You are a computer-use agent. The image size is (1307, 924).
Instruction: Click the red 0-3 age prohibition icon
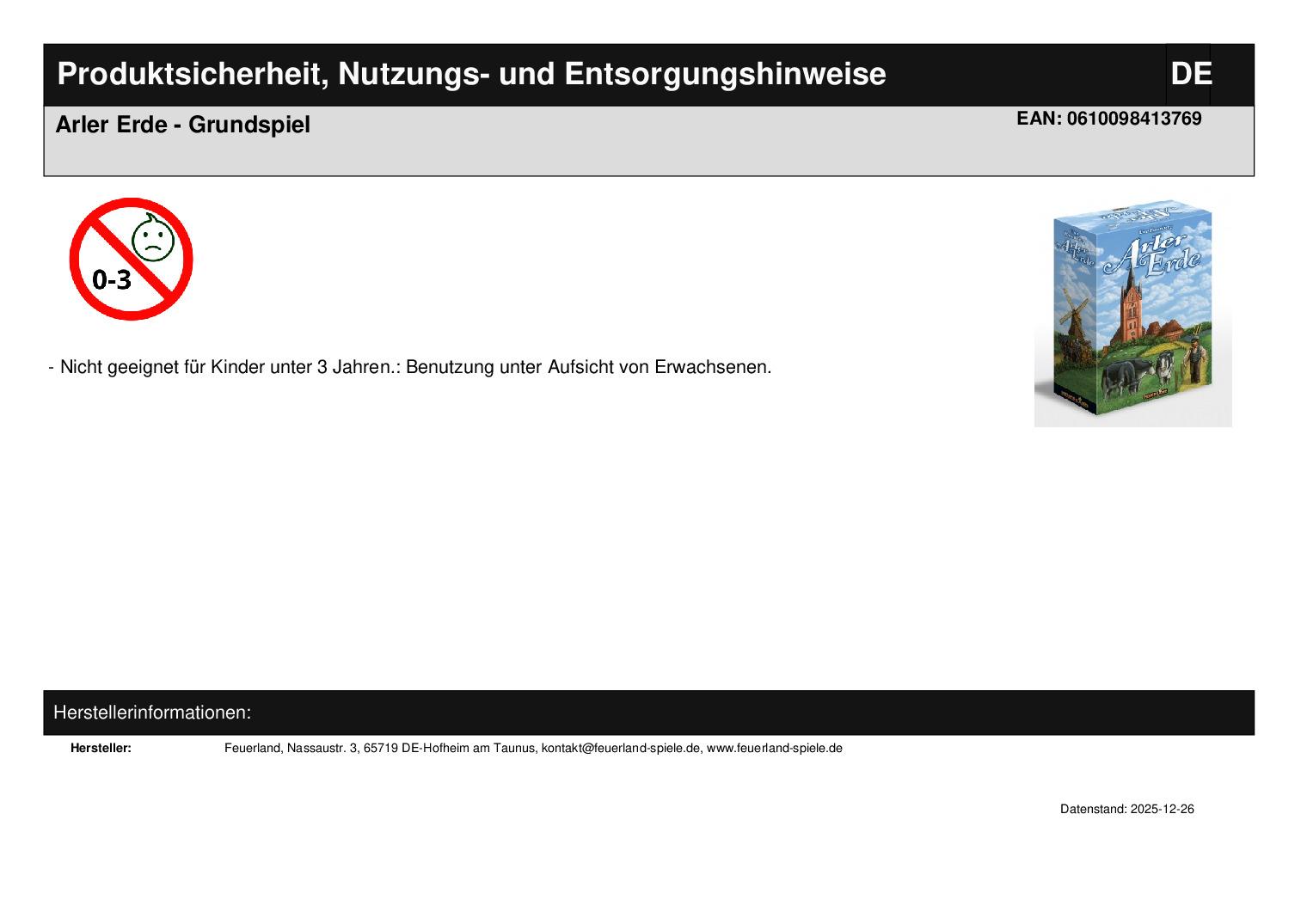(x=131, y=259)
